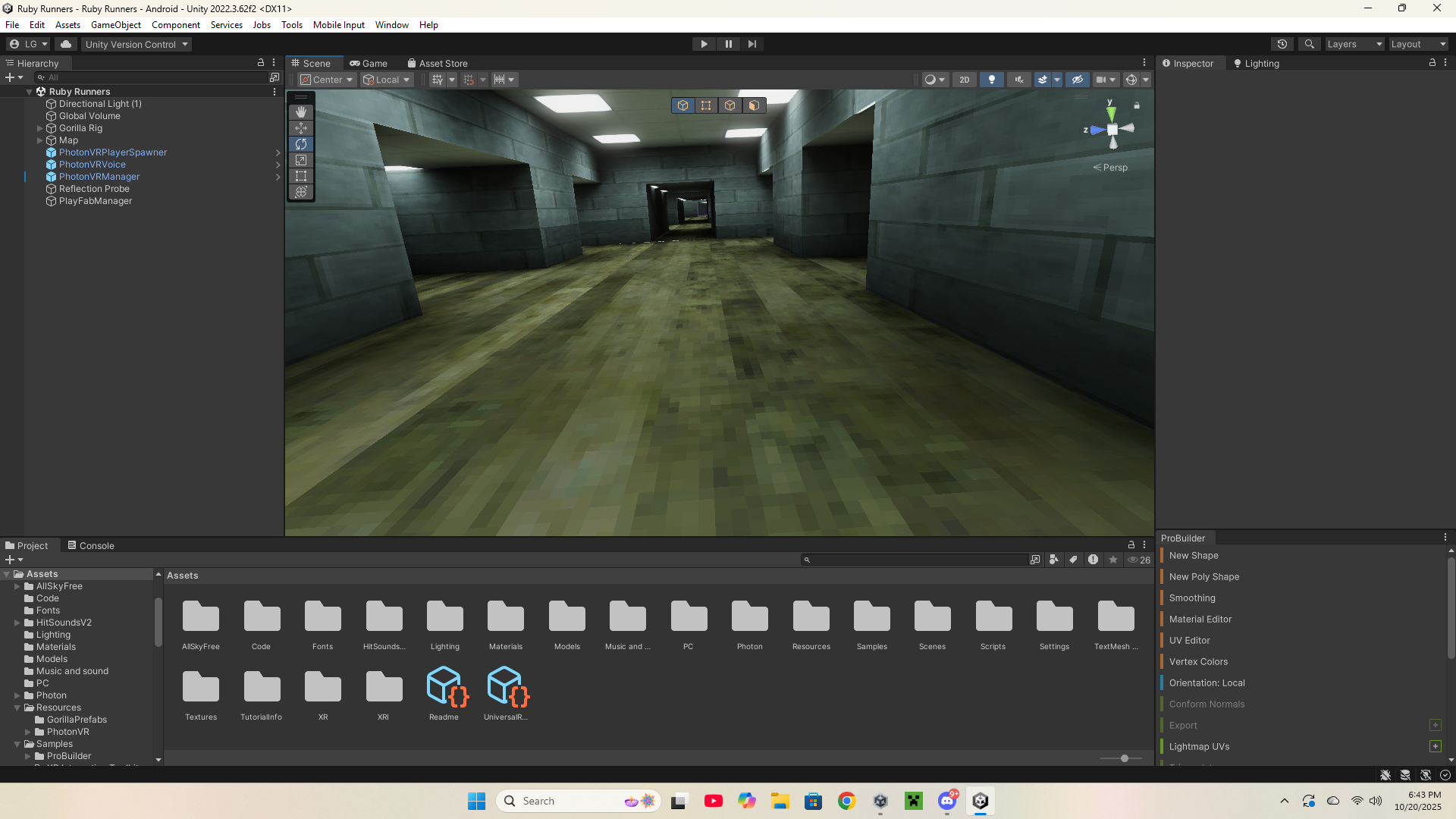Click Material Editor in ProBuilder
The height and width of the screenshot is (819, 1456).
click(x=1200, y=620)
